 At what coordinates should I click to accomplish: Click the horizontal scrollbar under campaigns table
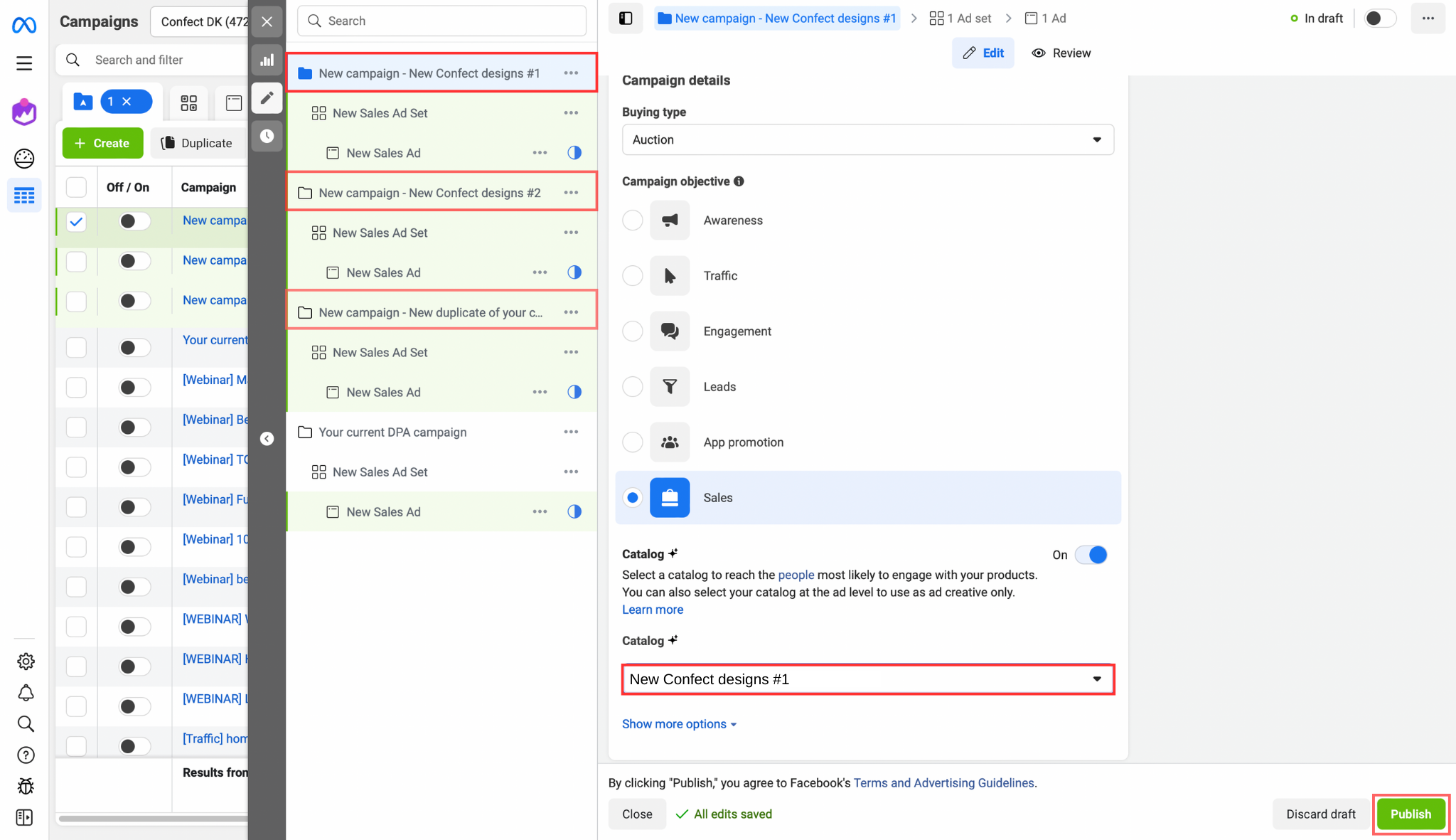(153, 819)
